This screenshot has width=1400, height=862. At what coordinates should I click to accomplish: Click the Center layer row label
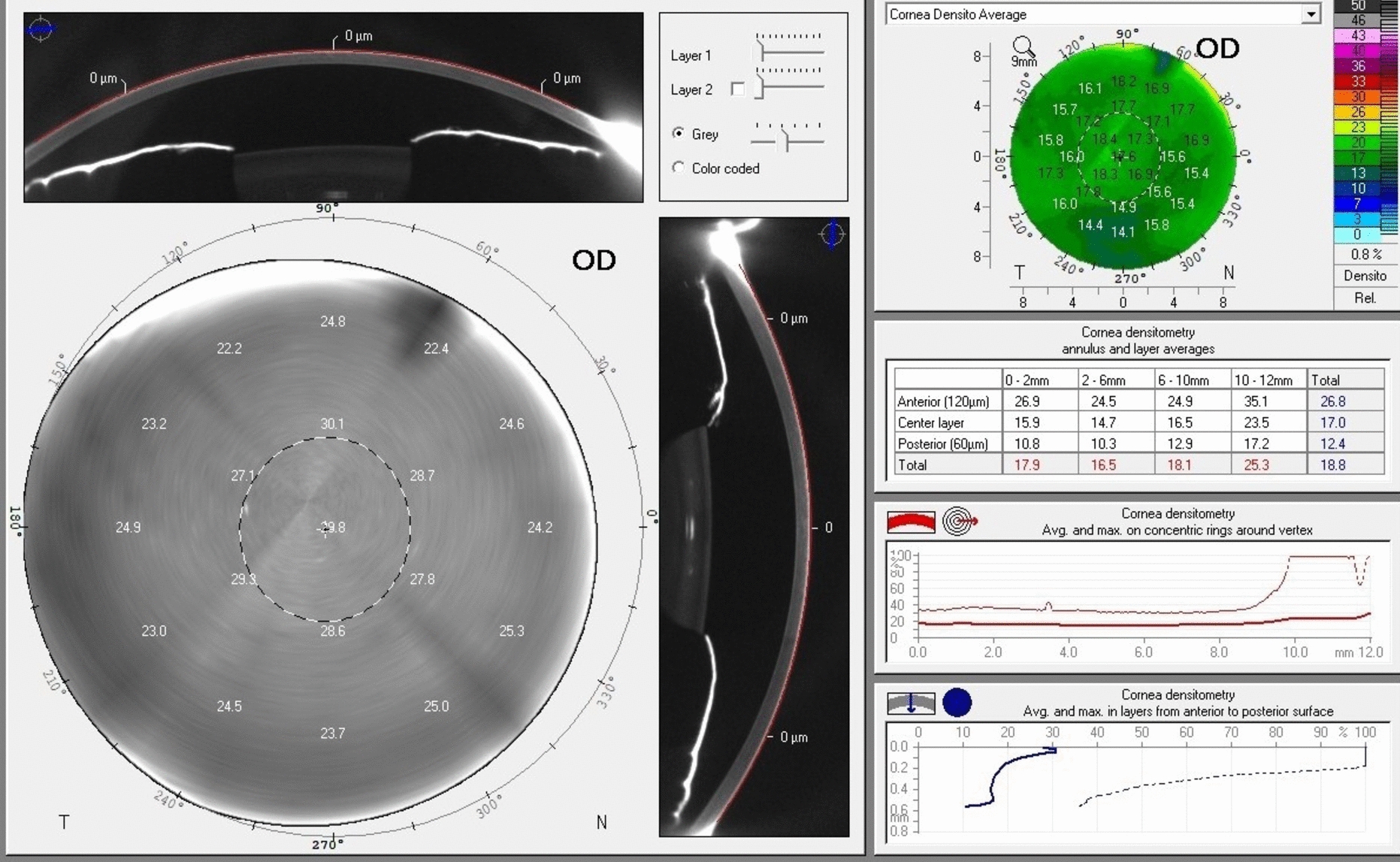tap(930, 422)
